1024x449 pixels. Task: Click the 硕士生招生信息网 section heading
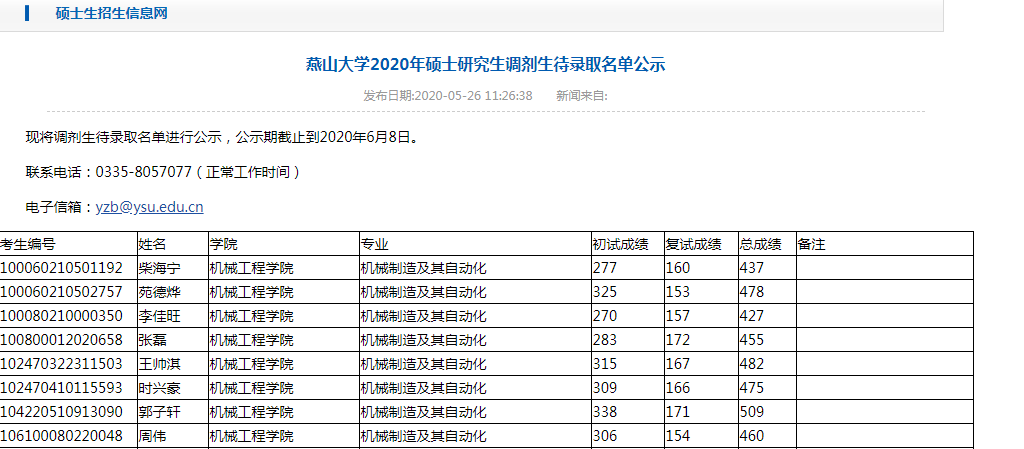pyautogui.click(x=111, y=13)
